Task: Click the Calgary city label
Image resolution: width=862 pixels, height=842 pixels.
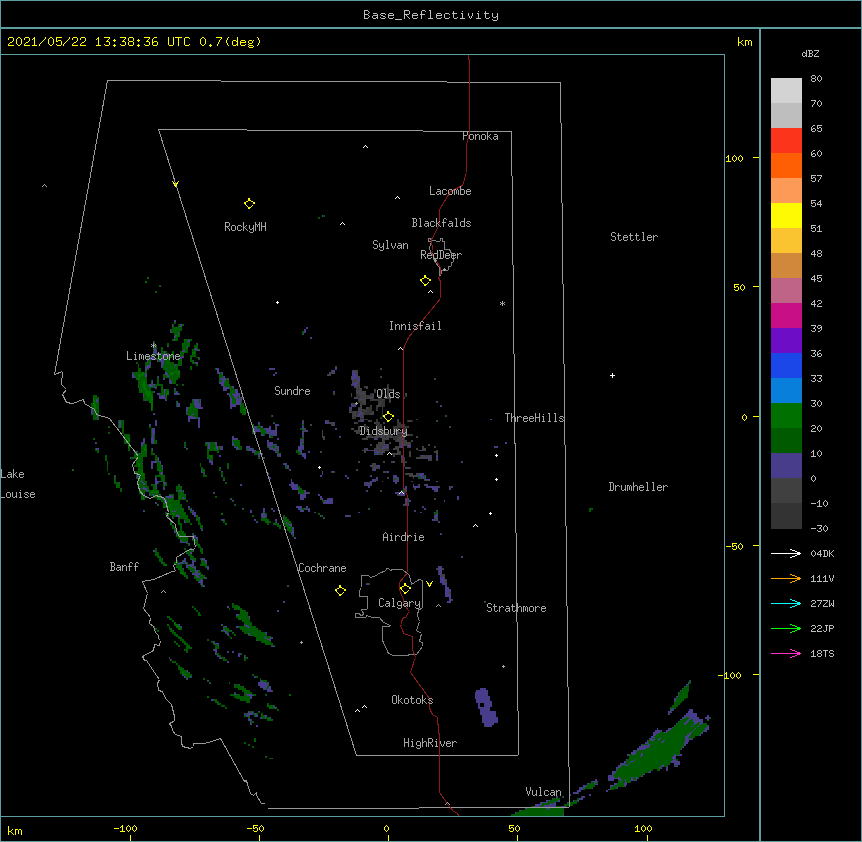Action: click(399, 603)
